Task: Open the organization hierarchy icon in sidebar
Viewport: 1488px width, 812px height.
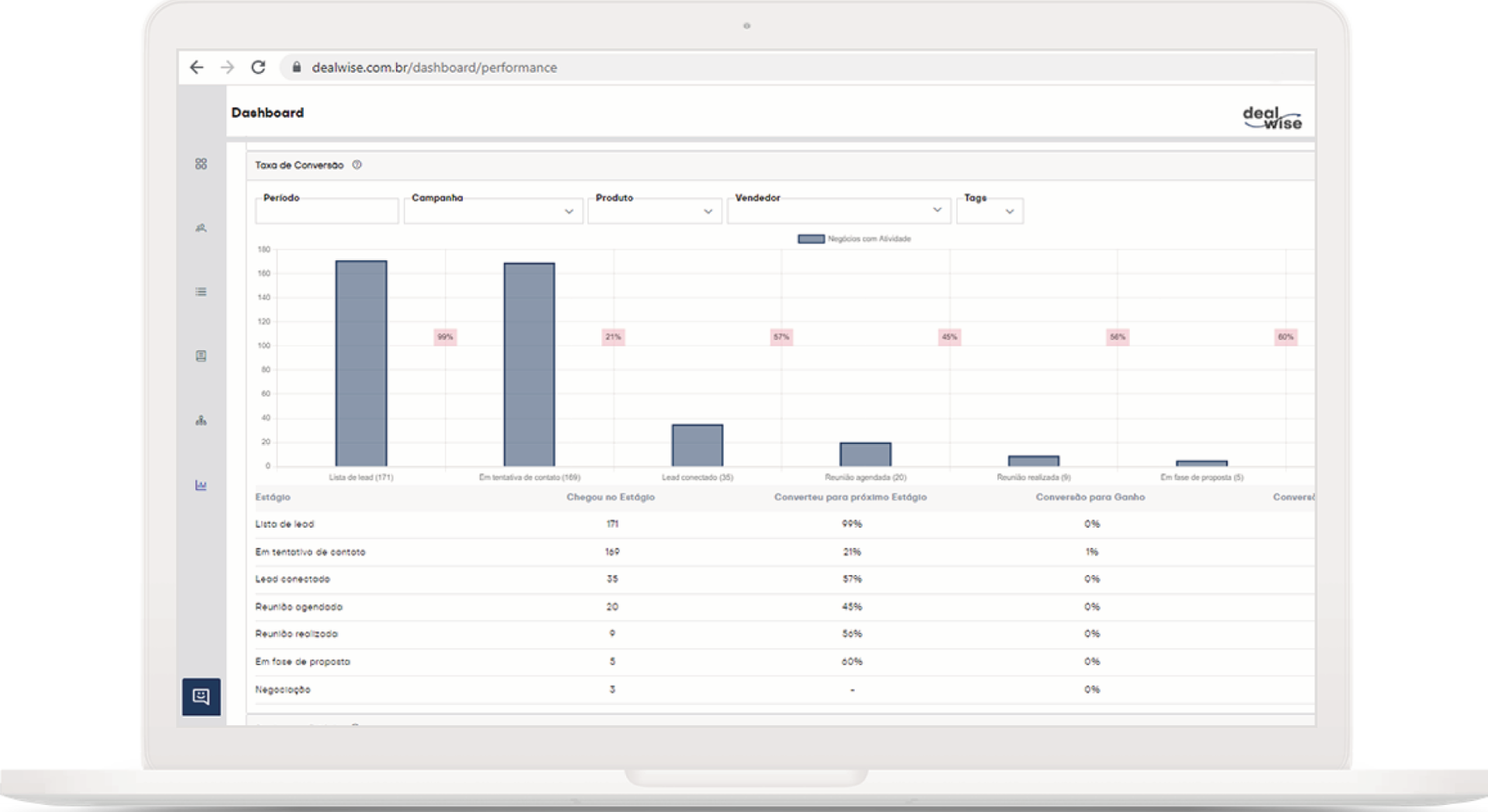Action: pos(201,421)
